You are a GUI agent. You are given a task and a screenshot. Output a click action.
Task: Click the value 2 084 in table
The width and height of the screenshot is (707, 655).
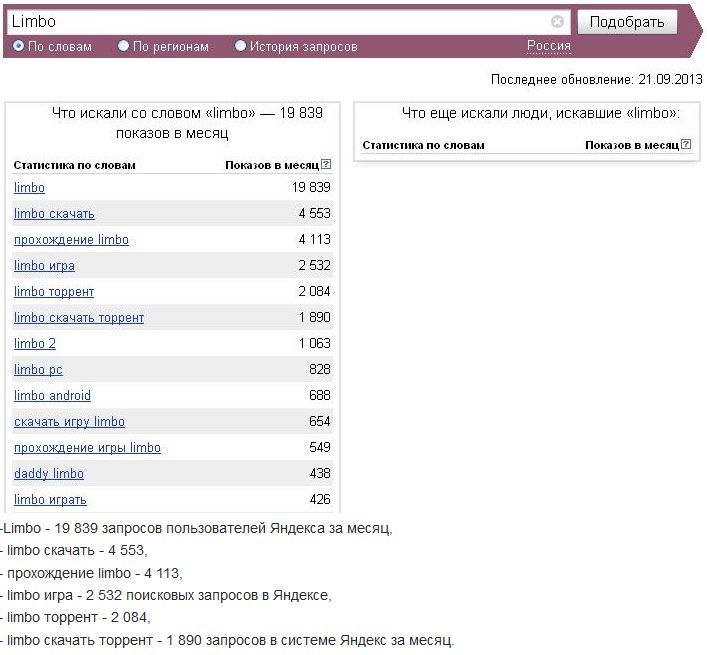[314, 291]
